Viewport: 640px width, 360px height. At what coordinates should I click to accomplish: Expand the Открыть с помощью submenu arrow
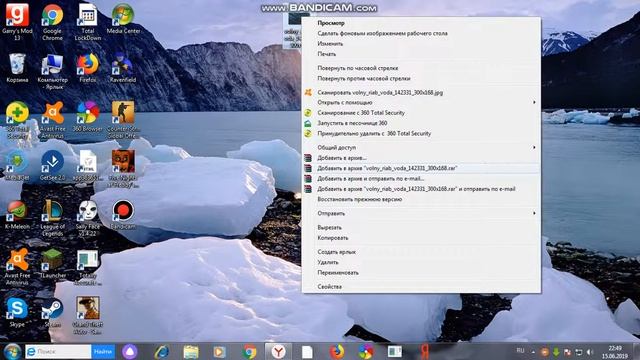coord(534,102)
